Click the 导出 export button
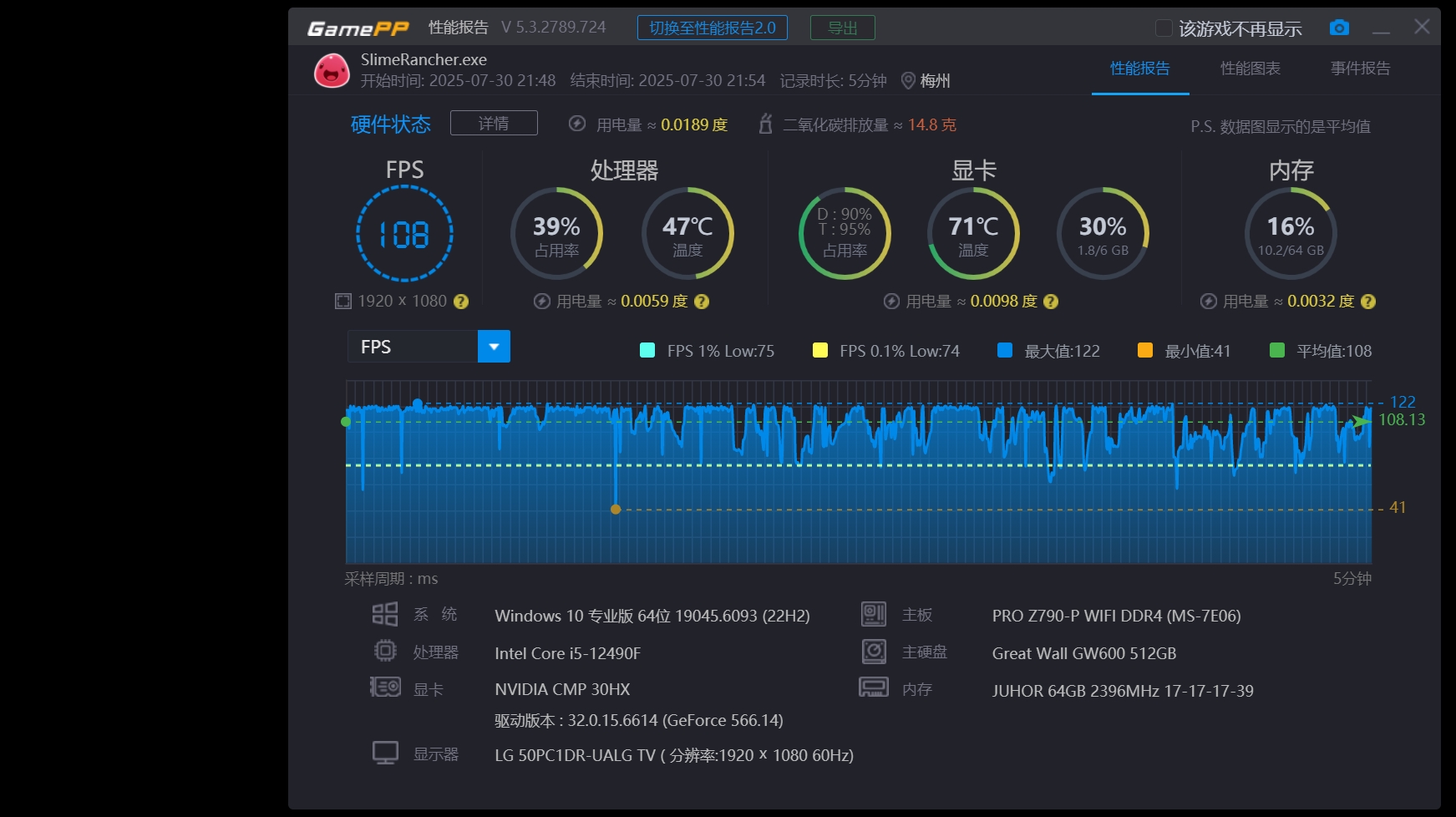Screen dimensions: 1456x817 [843, 28]
